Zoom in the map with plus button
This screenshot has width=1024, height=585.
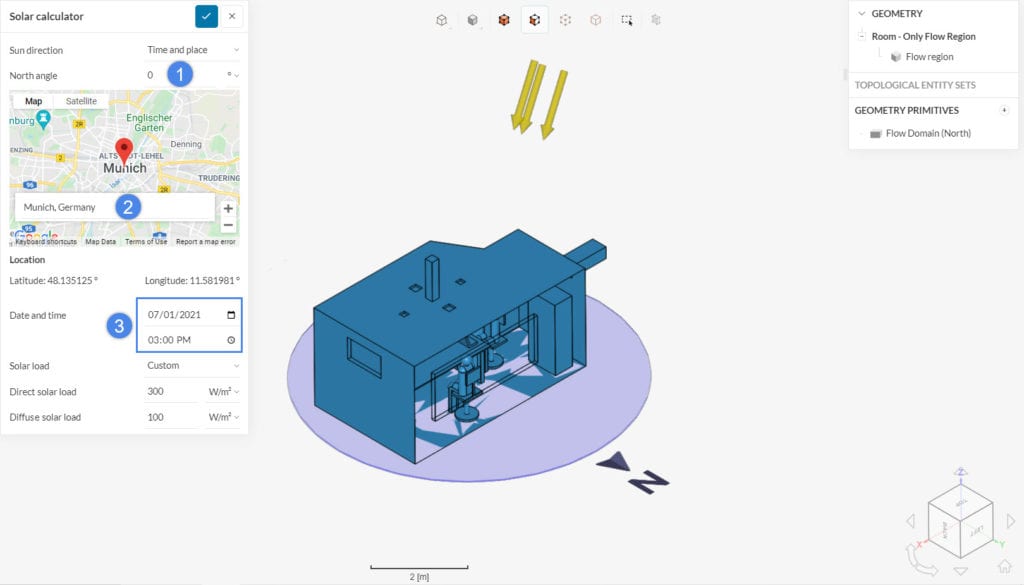click(x=228, y=209)
